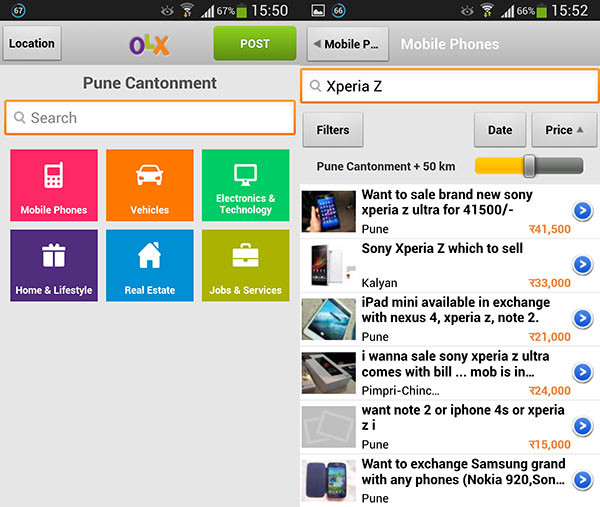
Task: Select the ₹41,500 price
Action: click(549, 229)
